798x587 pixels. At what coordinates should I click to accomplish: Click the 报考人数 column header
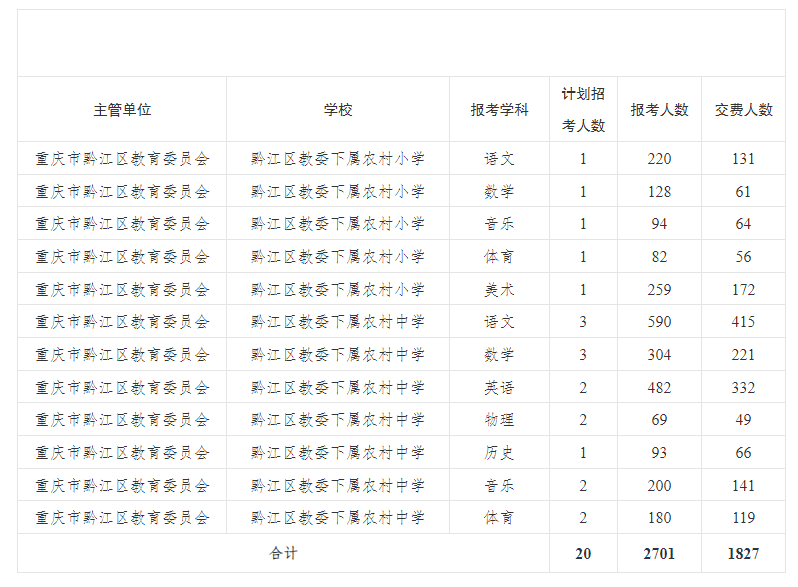659,110
